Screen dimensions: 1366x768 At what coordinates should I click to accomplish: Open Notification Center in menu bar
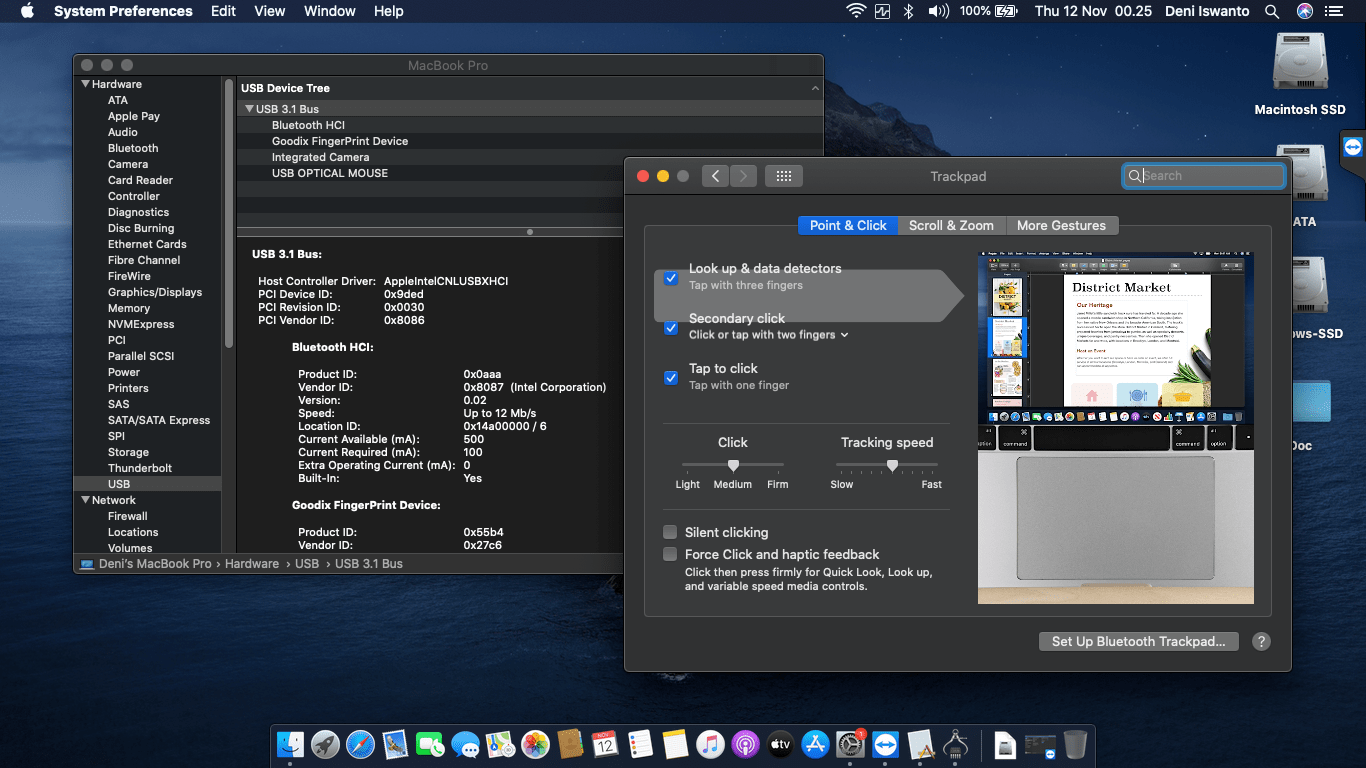click(1333, 11)
